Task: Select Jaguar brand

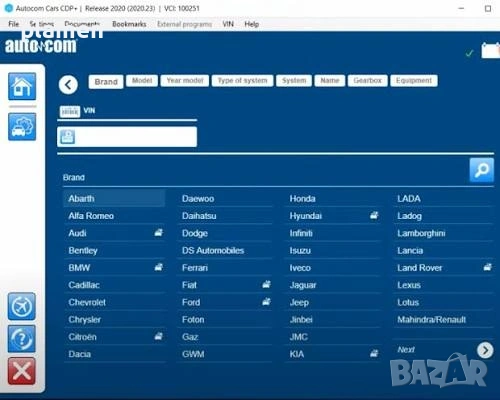Action: [332, 285]
